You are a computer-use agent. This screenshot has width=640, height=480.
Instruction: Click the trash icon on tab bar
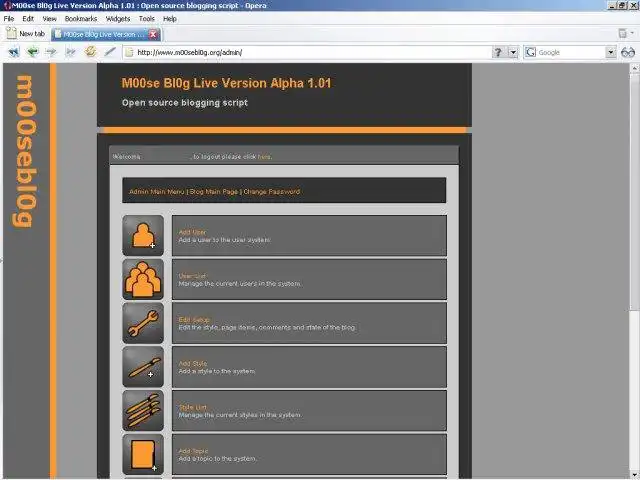point(623,33)
